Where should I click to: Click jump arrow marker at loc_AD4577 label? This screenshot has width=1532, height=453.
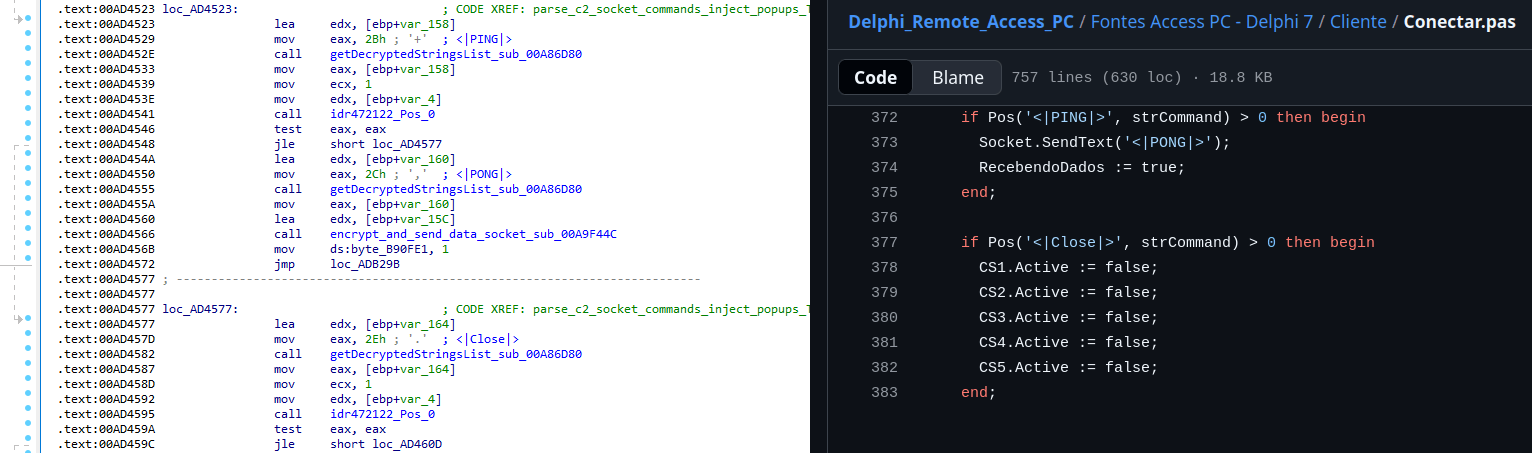click(18, 318)
